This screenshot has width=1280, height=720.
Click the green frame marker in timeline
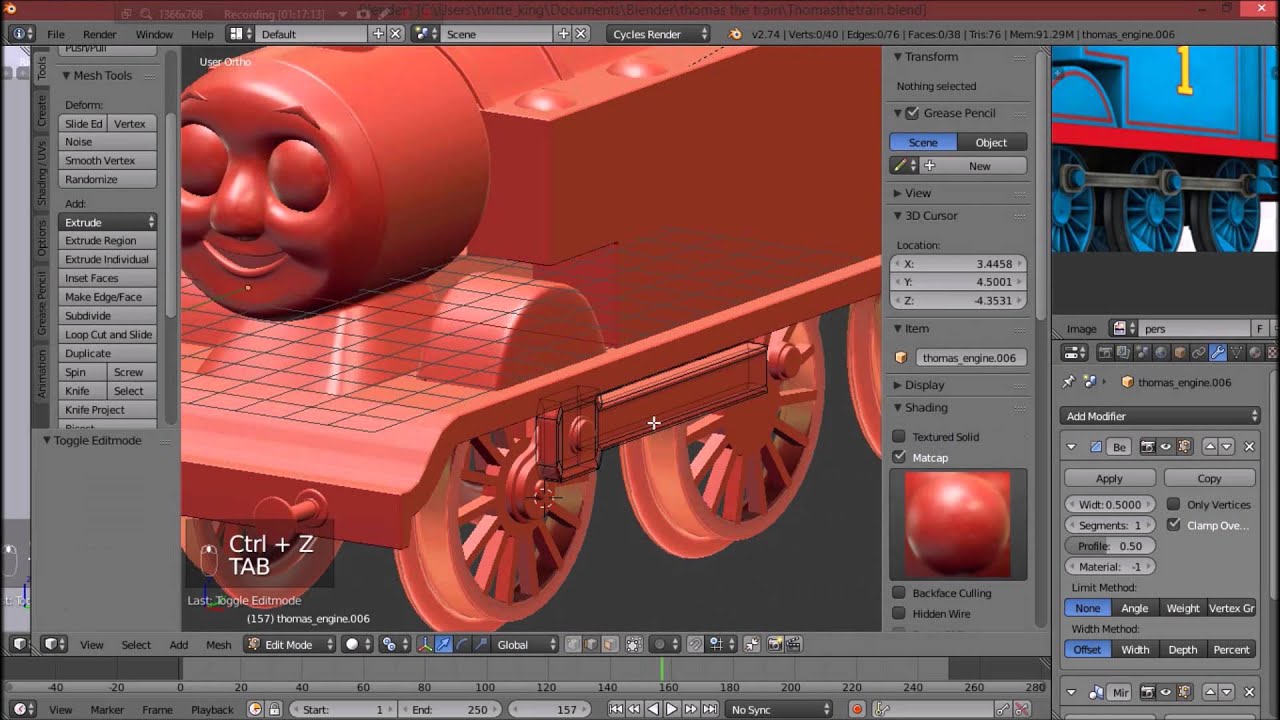click(661, 670)
